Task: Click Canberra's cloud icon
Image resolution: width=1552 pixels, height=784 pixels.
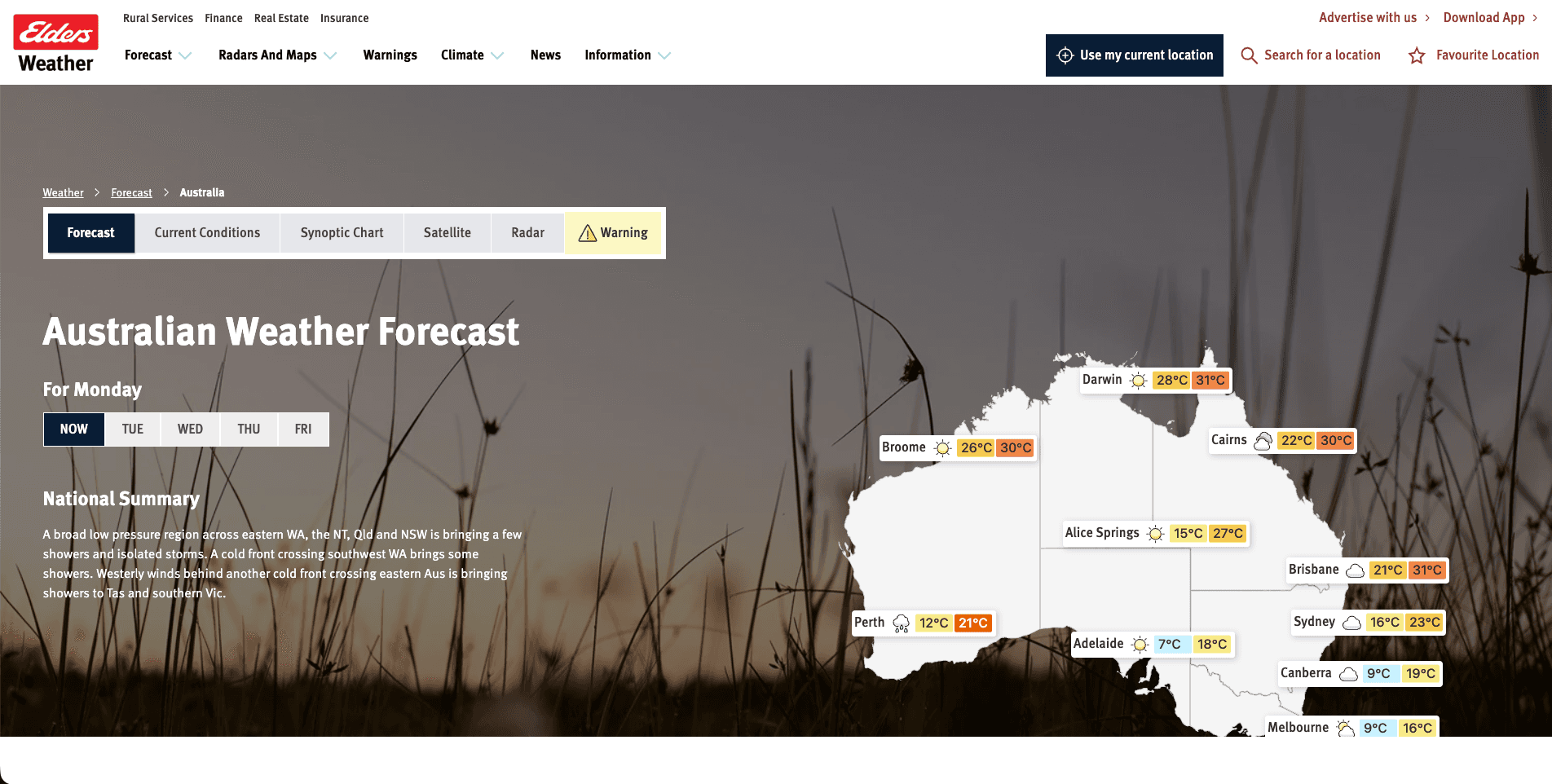Action: tap(1348, 674)
